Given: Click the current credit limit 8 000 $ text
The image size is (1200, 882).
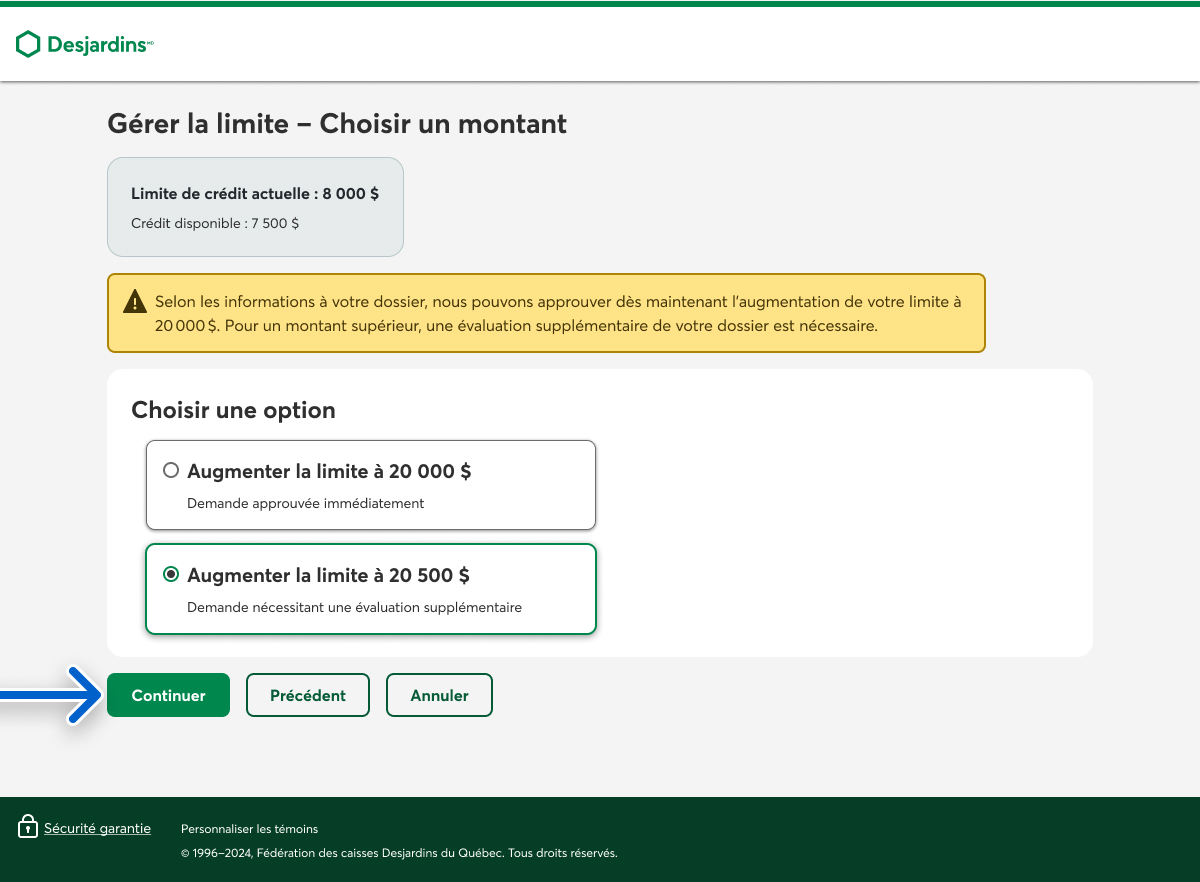Looking at the screenshot, I should (255, 194).
